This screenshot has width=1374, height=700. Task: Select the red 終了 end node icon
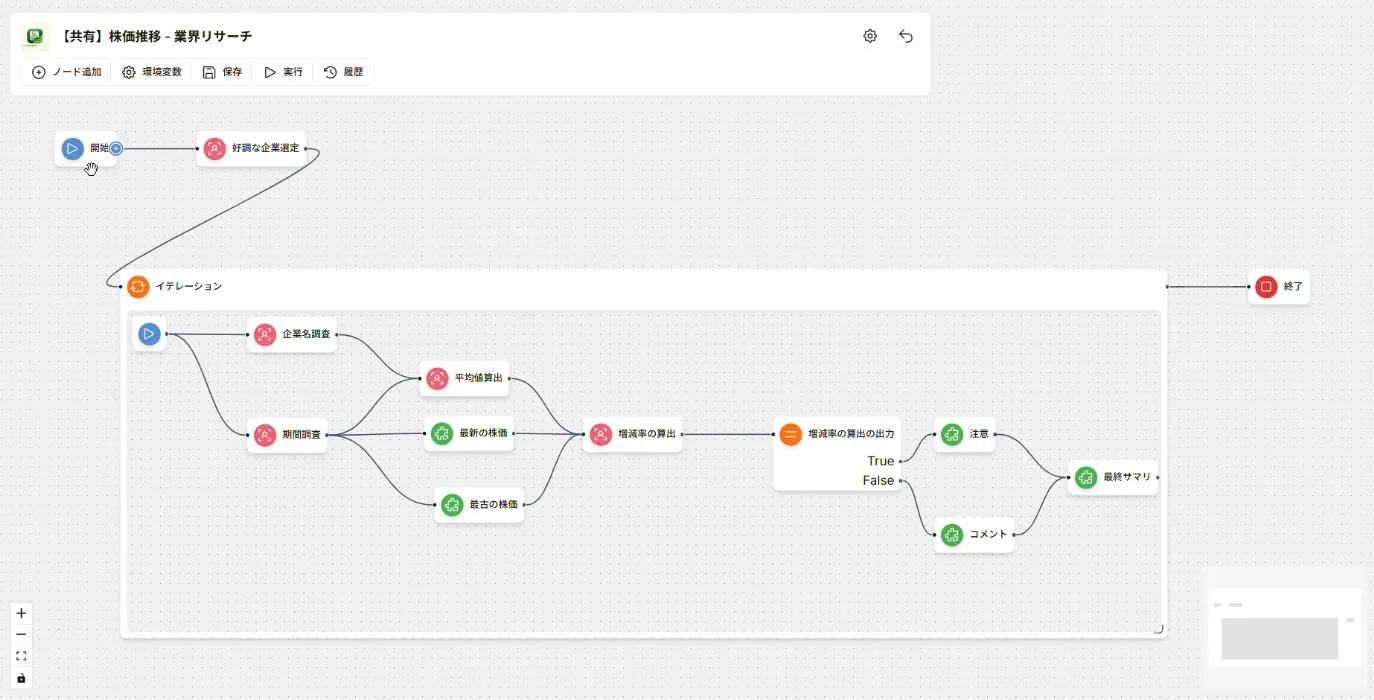point(1266,287)
